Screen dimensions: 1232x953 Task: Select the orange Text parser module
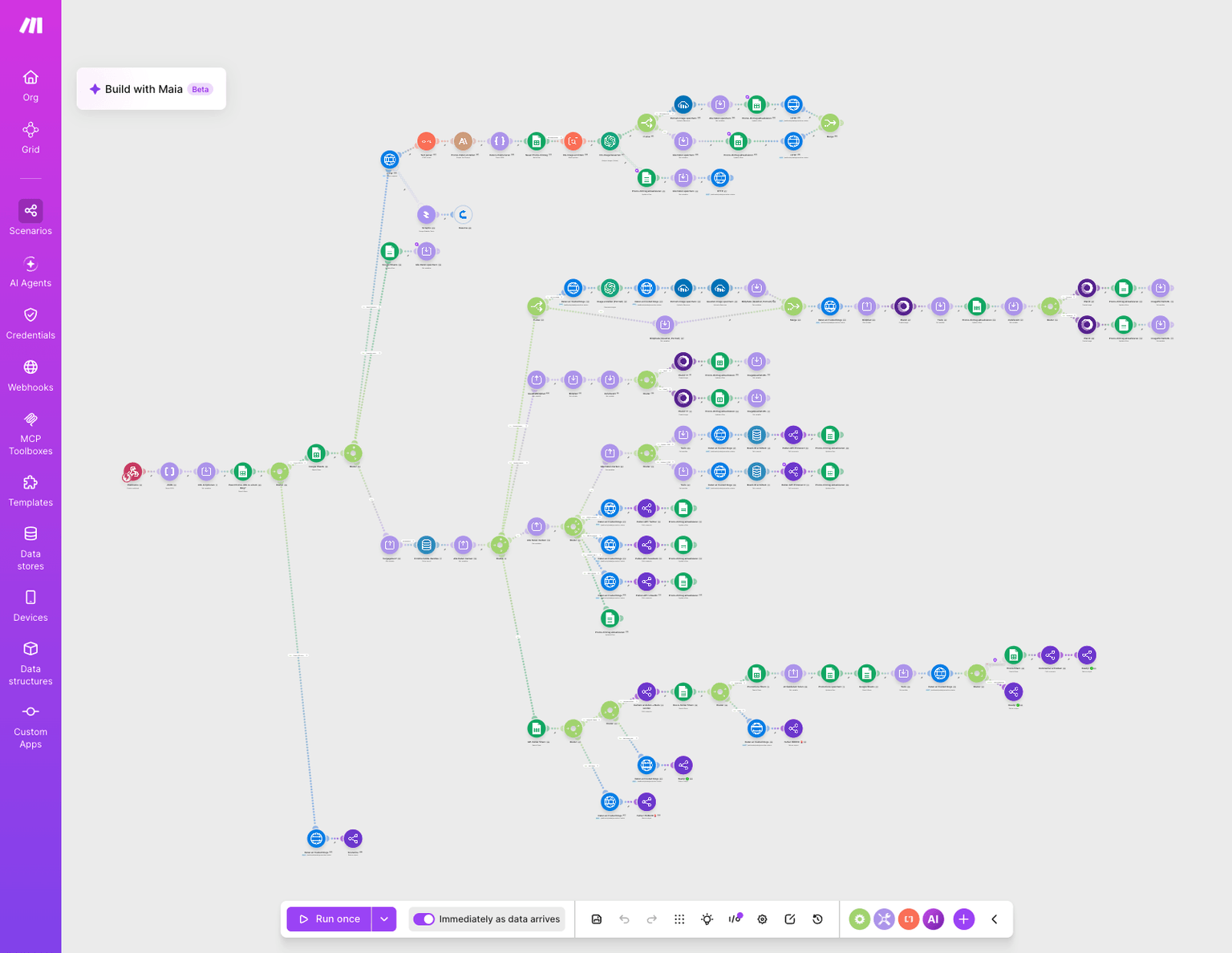click(427, 141)
